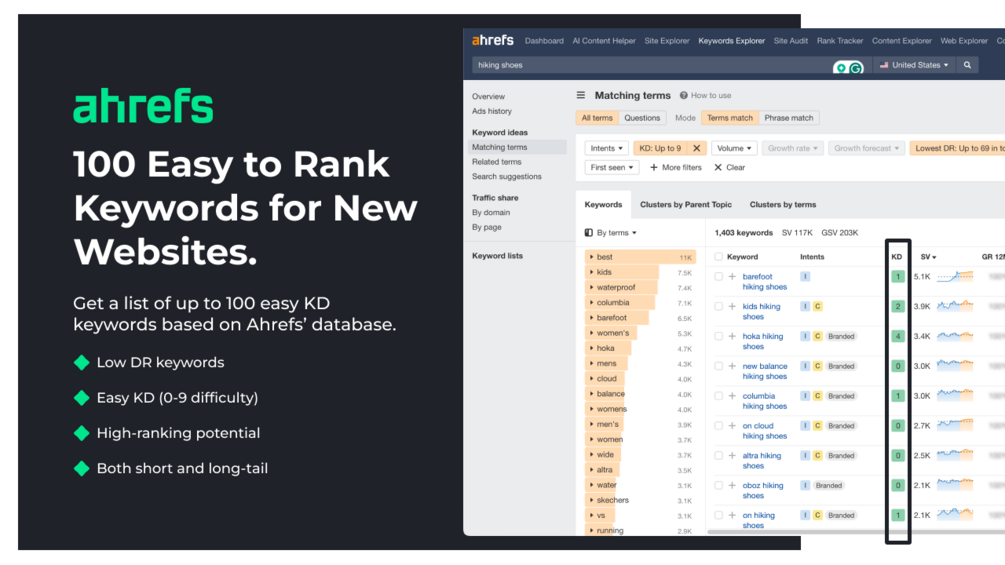This screenshot has width=1005, height=565.
Task: Open the Growth rate filter dropdown
Action: coord(792,148)
